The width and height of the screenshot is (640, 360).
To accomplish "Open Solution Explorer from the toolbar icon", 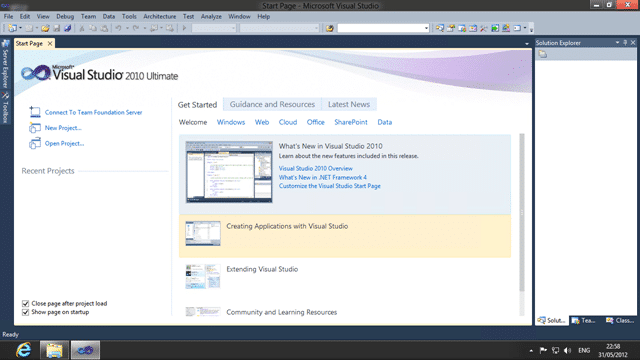I will coord(440,28).
